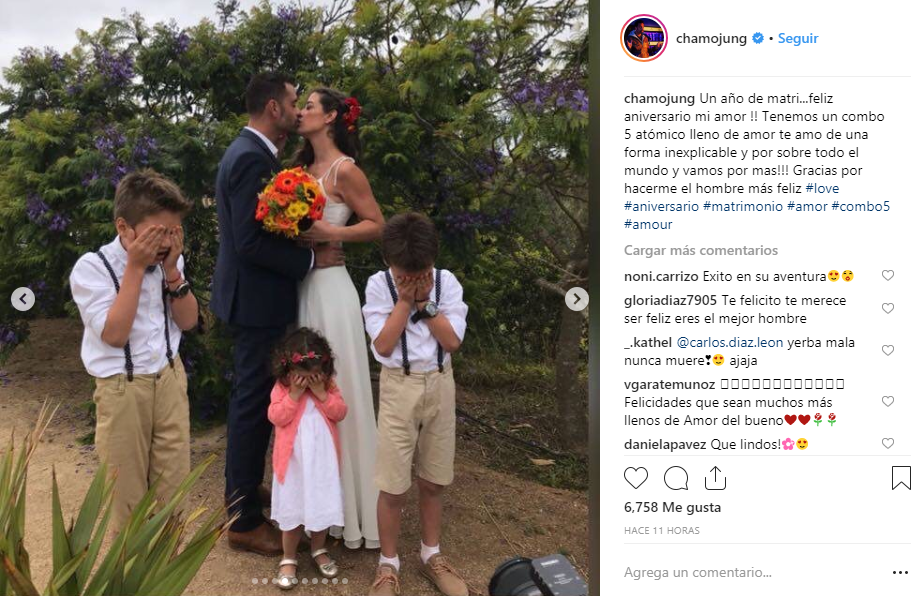This screenshot has height=596, width=917.
Task: Like noni.carrizo's comment
Action: [x=888, y=275]
